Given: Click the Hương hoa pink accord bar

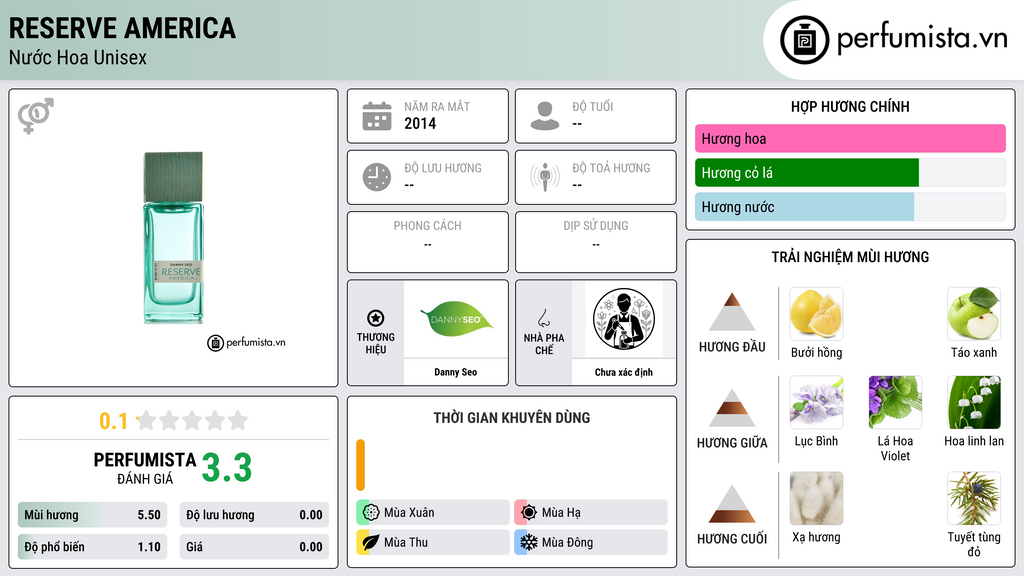Looking at the screenshot, I should [850, 138].
